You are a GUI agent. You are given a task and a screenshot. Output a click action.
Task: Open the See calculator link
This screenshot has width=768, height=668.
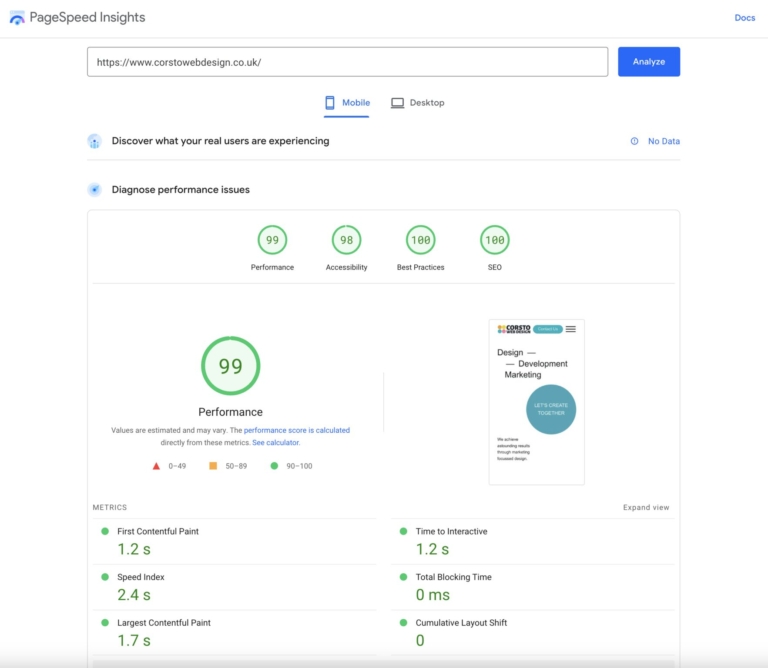(x=275, y=442)
